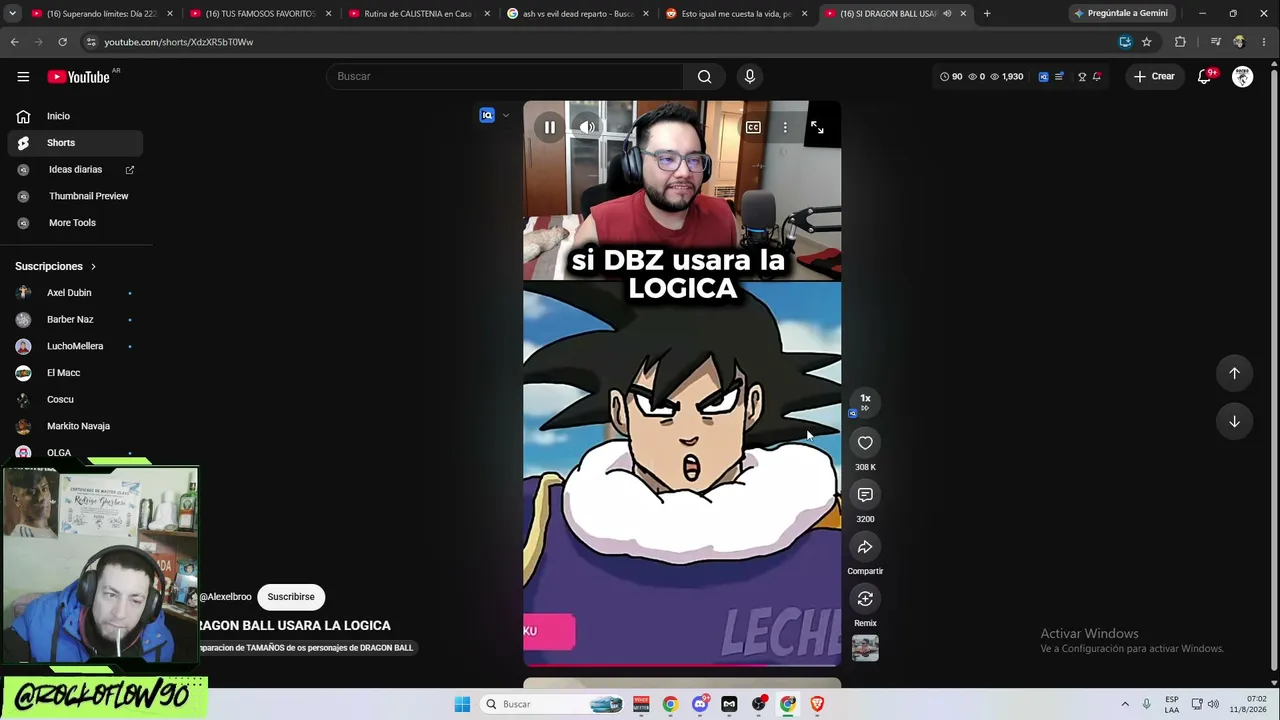Viewport: 1280px width, 720px height.
Task: Go to the YouTube home logo
Action: point(78,76)
